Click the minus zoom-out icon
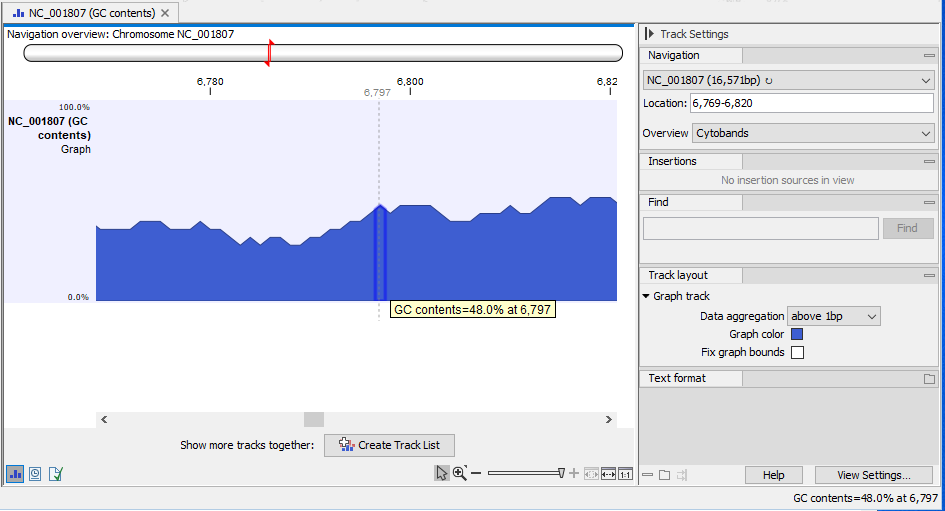 (x=476, y=473)
